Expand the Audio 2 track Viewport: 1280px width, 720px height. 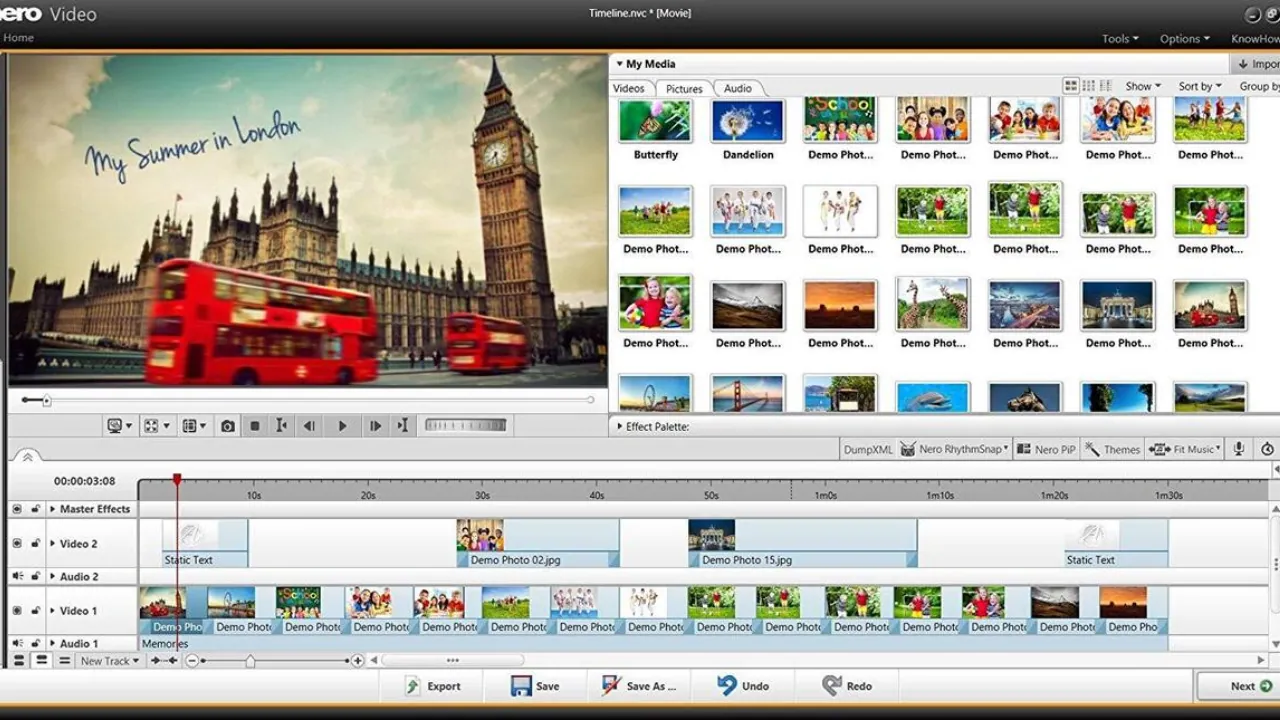pyautogui.click(x=53, y=577)
